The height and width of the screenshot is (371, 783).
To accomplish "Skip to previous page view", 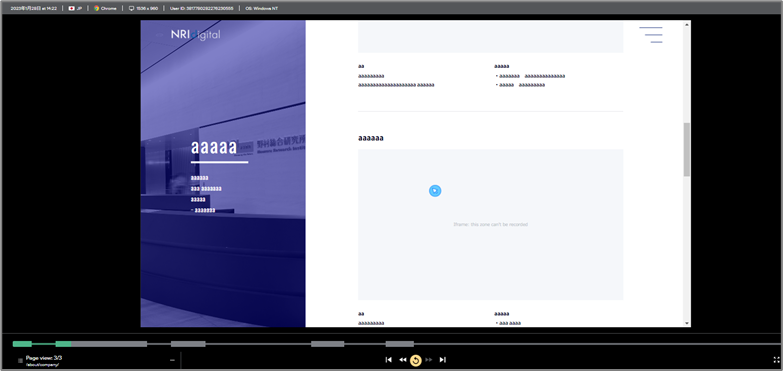I will (389, 360).
